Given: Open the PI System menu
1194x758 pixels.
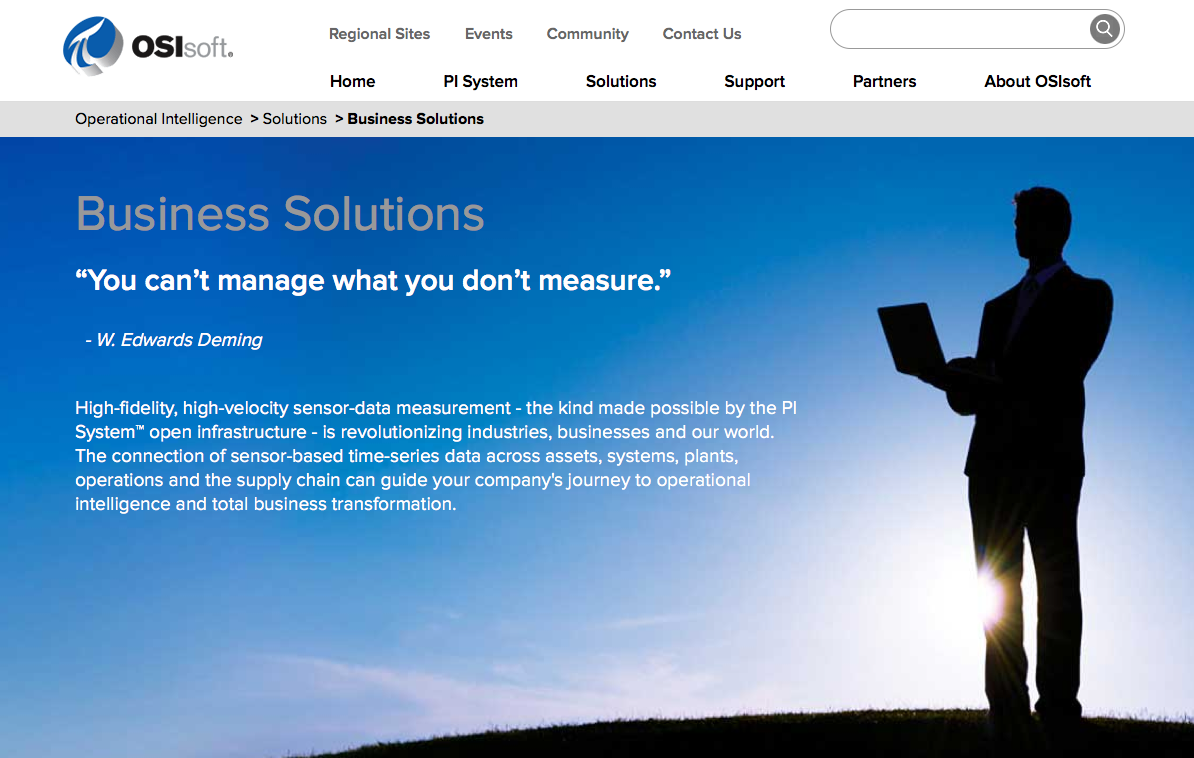Looking at the screenshot, I should coord(480,82).
